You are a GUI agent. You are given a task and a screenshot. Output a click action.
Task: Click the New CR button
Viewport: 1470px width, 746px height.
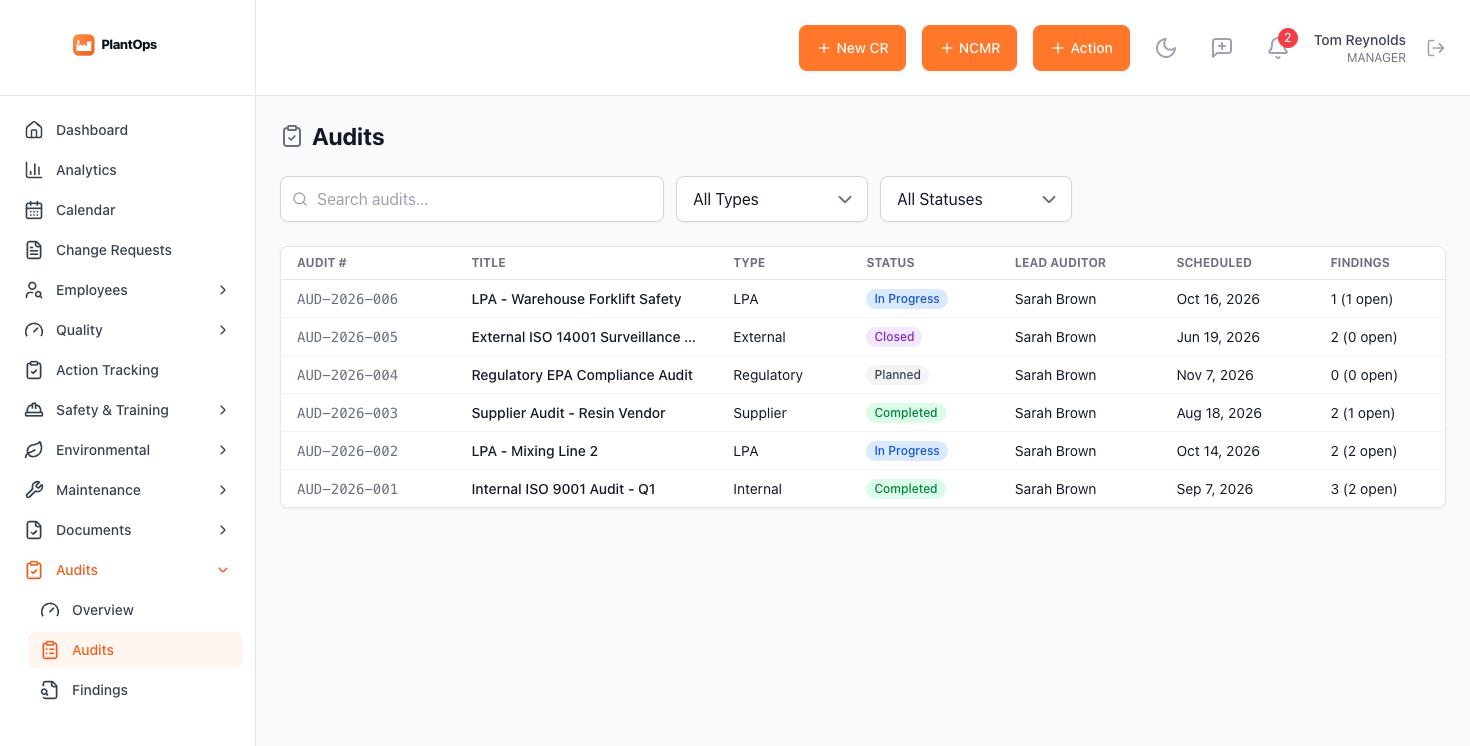[x=852, y=48]
